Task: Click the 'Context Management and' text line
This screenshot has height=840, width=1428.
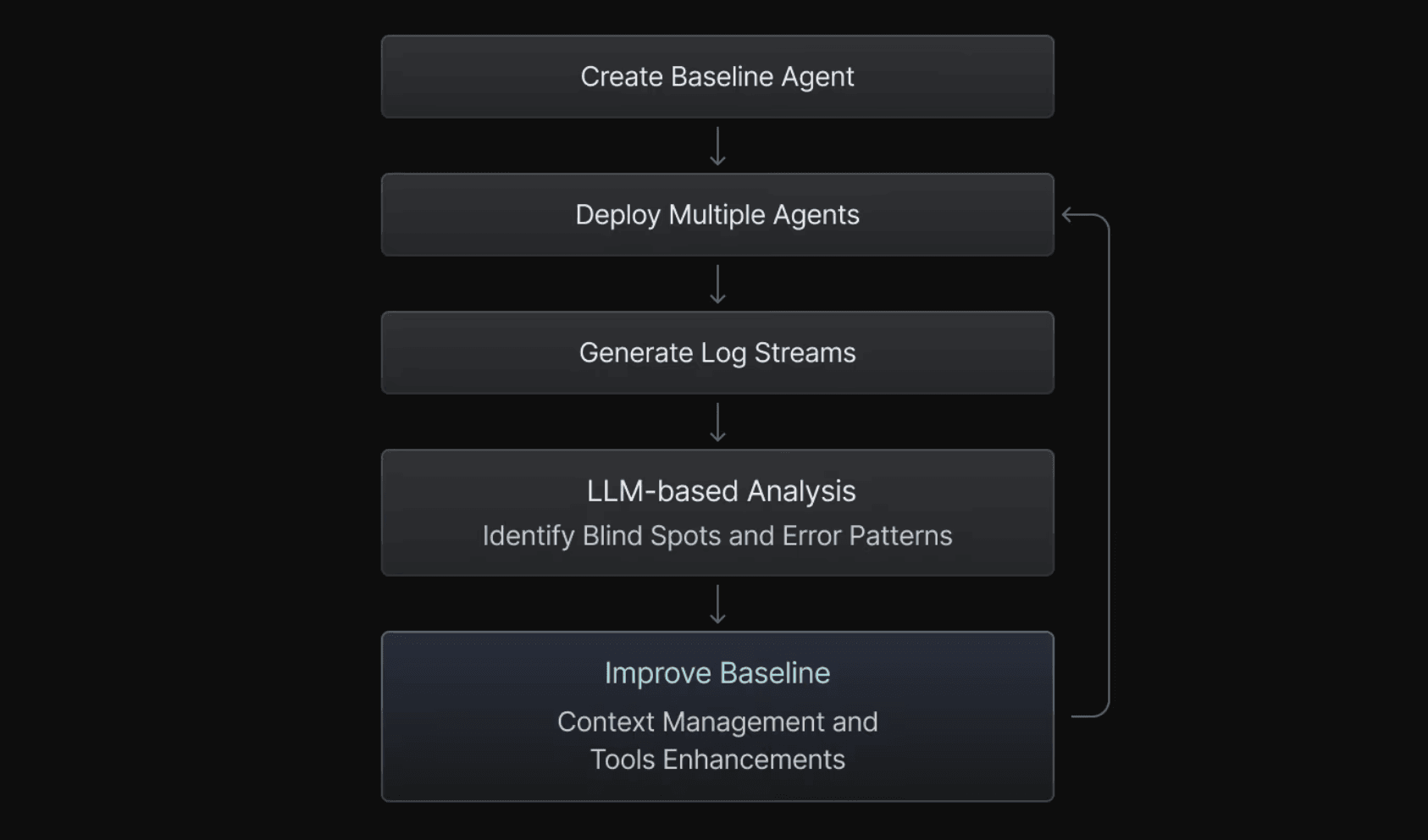Action: pos(717,722)
